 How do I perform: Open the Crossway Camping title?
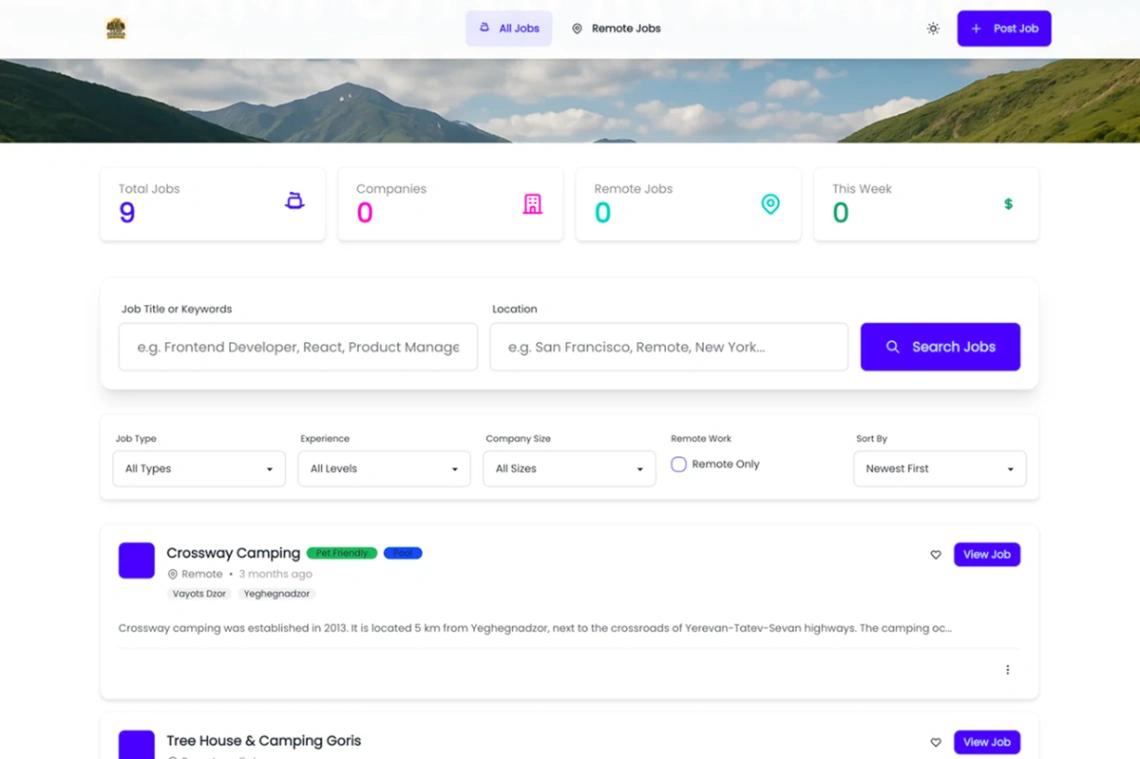pyautogui.click(x=233, y=553)
